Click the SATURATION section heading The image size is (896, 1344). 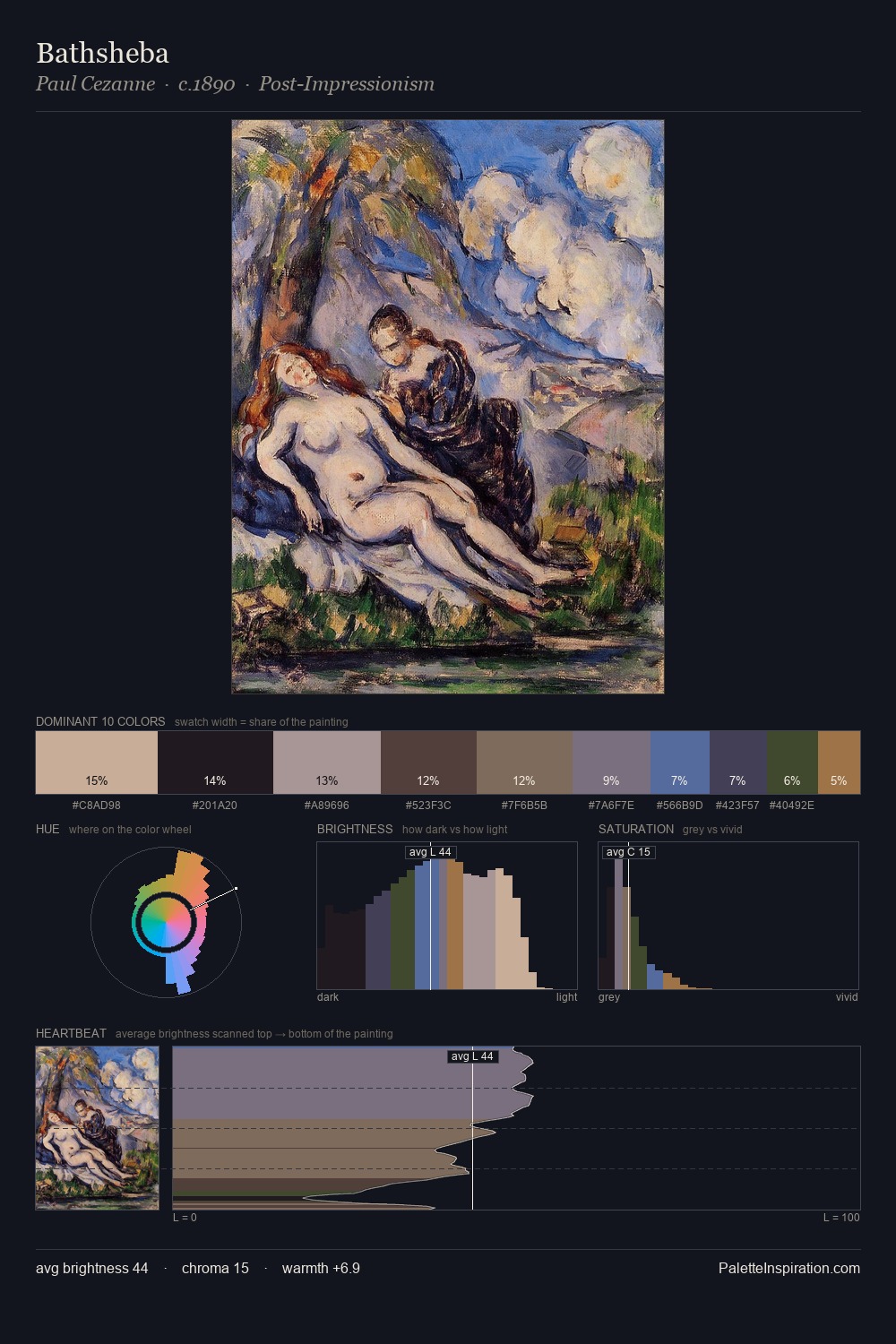(636, 829)
